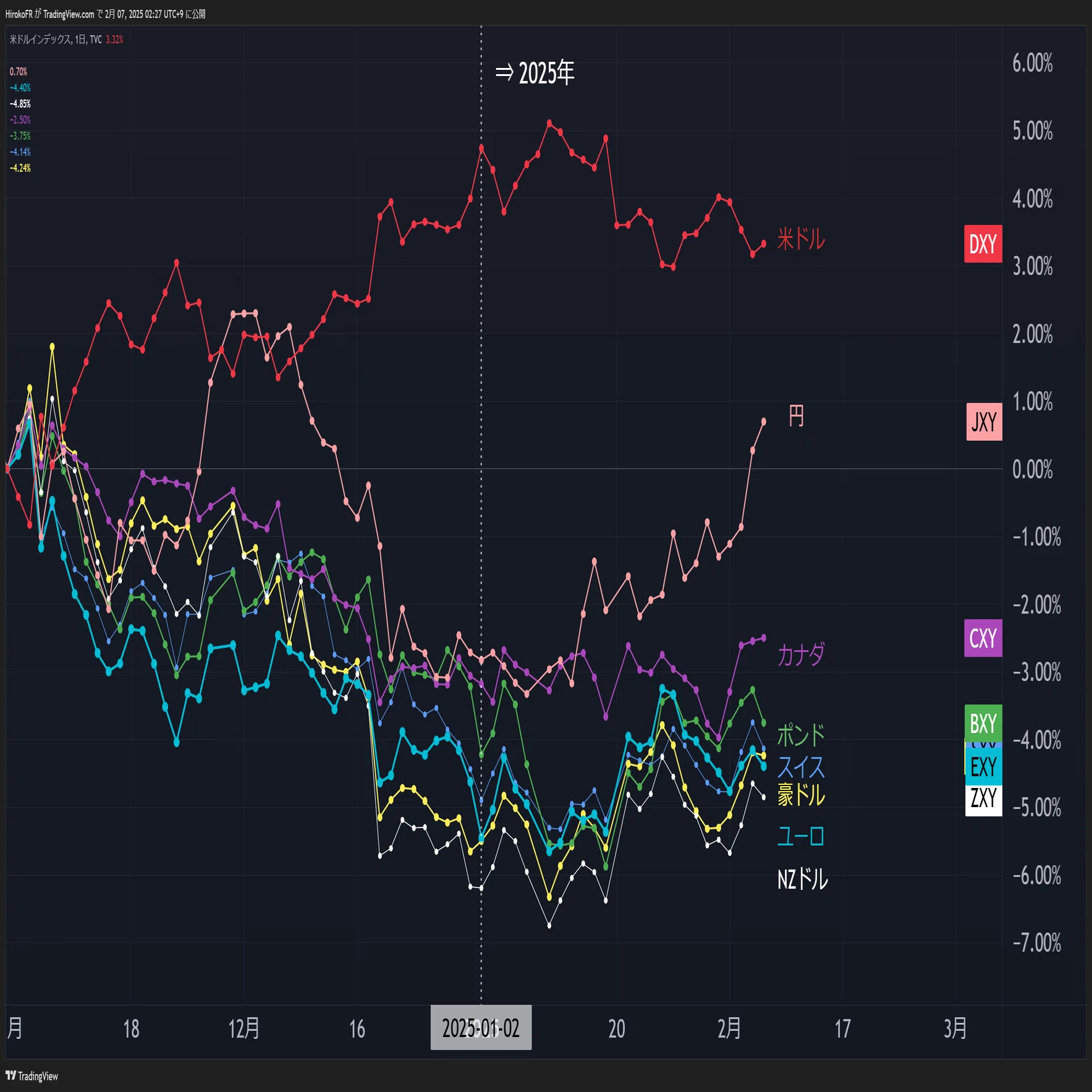
Task: Click the -3.75% legend value
Action: pyautogui.click(x=20, y=136)
